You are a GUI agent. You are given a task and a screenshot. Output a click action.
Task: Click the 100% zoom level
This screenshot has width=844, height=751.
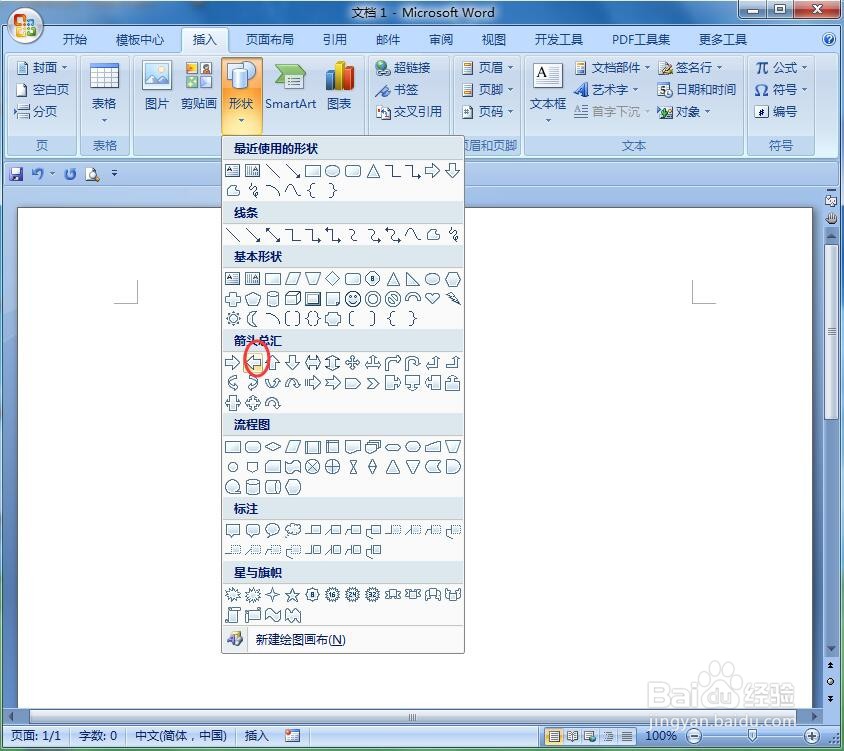[x=660, y=735]
